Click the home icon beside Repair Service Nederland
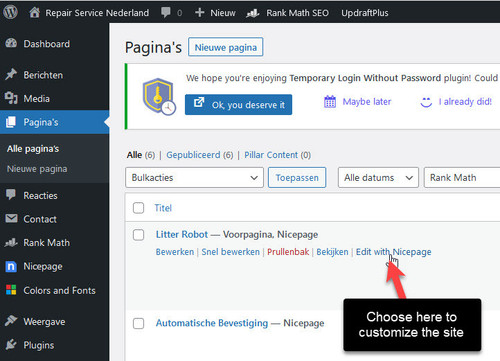The width and height of the screenshot is (500, 361). pos(34,12)
